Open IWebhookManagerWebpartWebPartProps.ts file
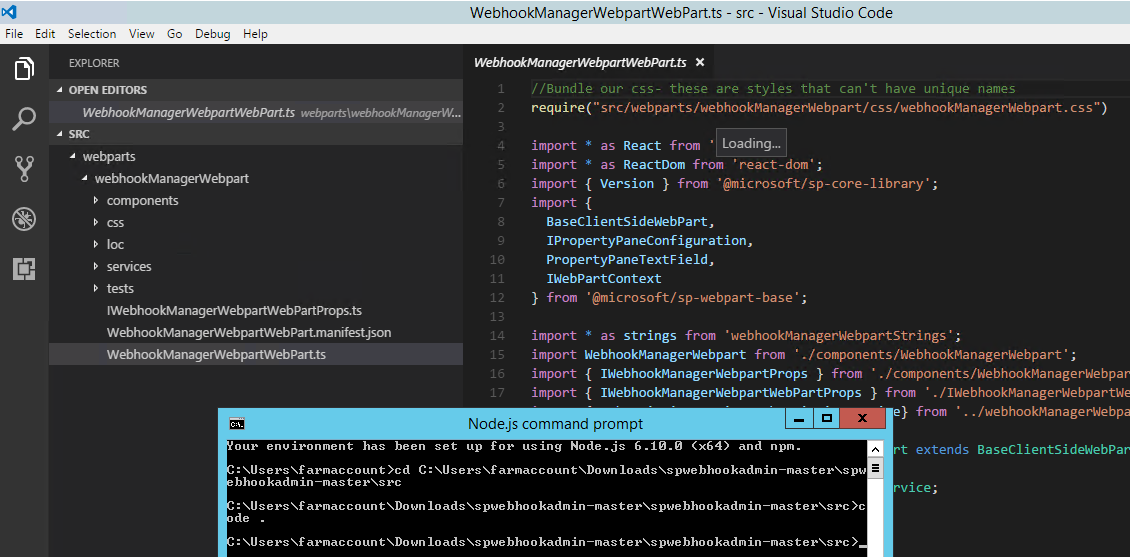Screen dimensions: 1130x557 click(234, 311)
